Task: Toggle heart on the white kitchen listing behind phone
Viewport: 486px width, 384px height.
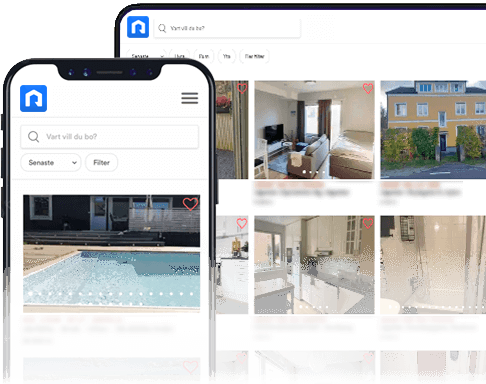Action: coord(242,223)
